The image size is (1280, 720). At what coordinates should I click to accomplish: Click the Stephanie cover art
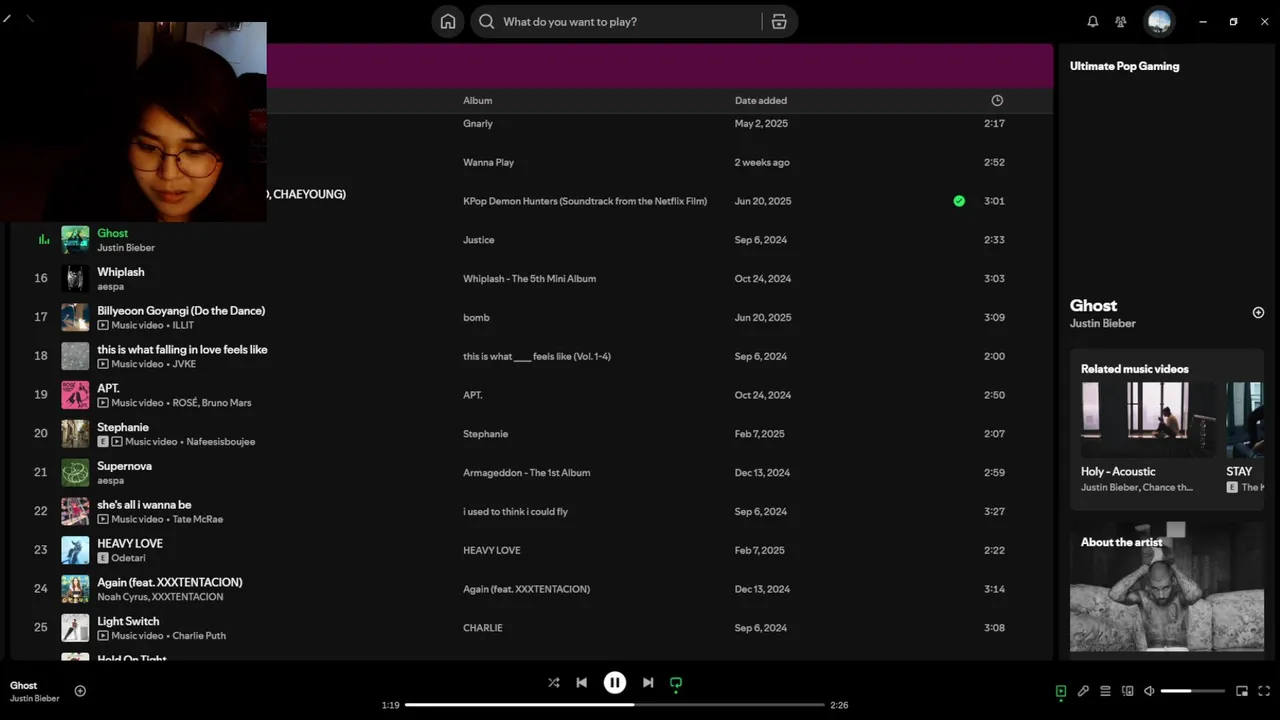[x=75, y=434]
